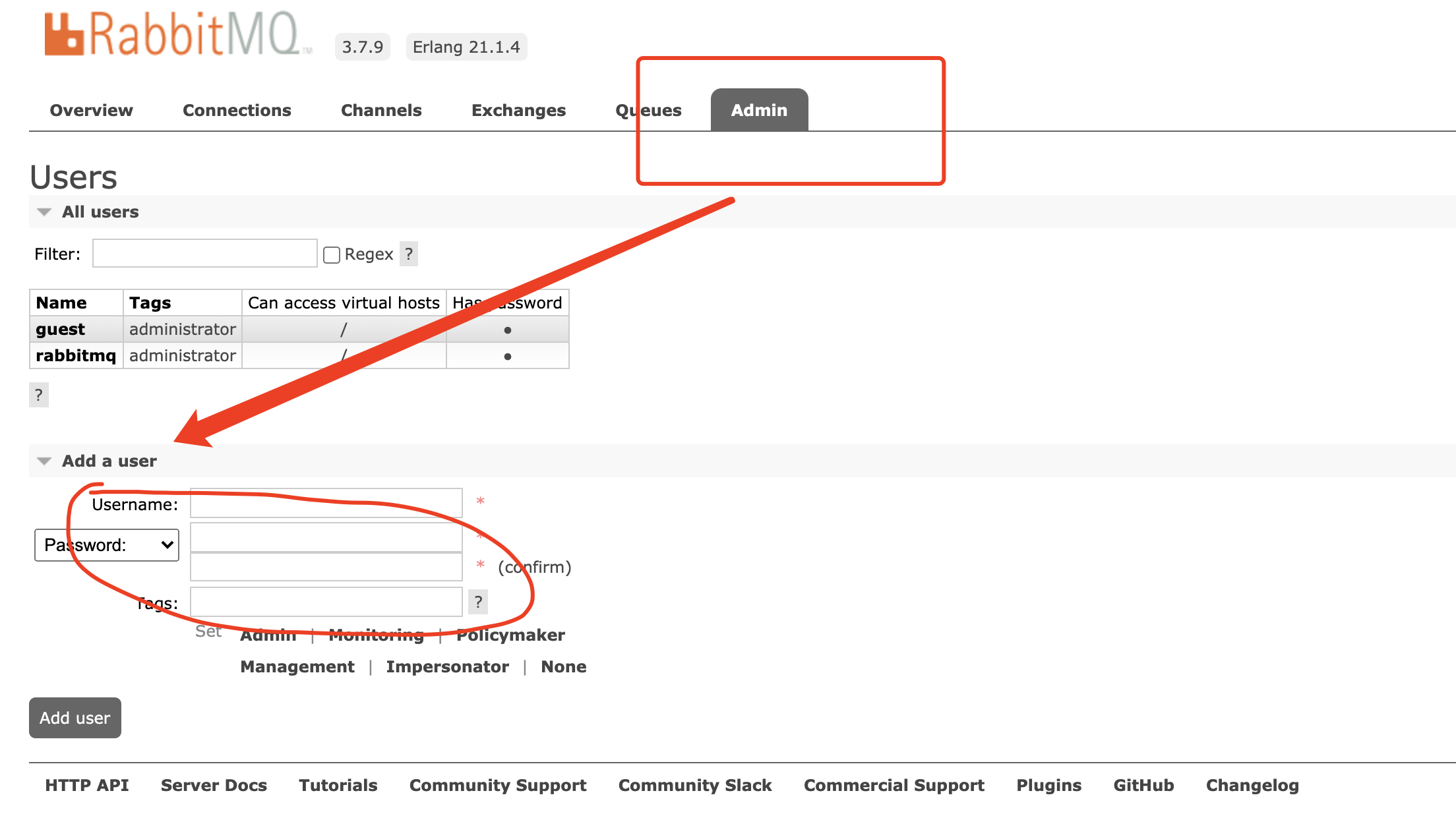Switch to the Queues tab

tap(648, 110)
